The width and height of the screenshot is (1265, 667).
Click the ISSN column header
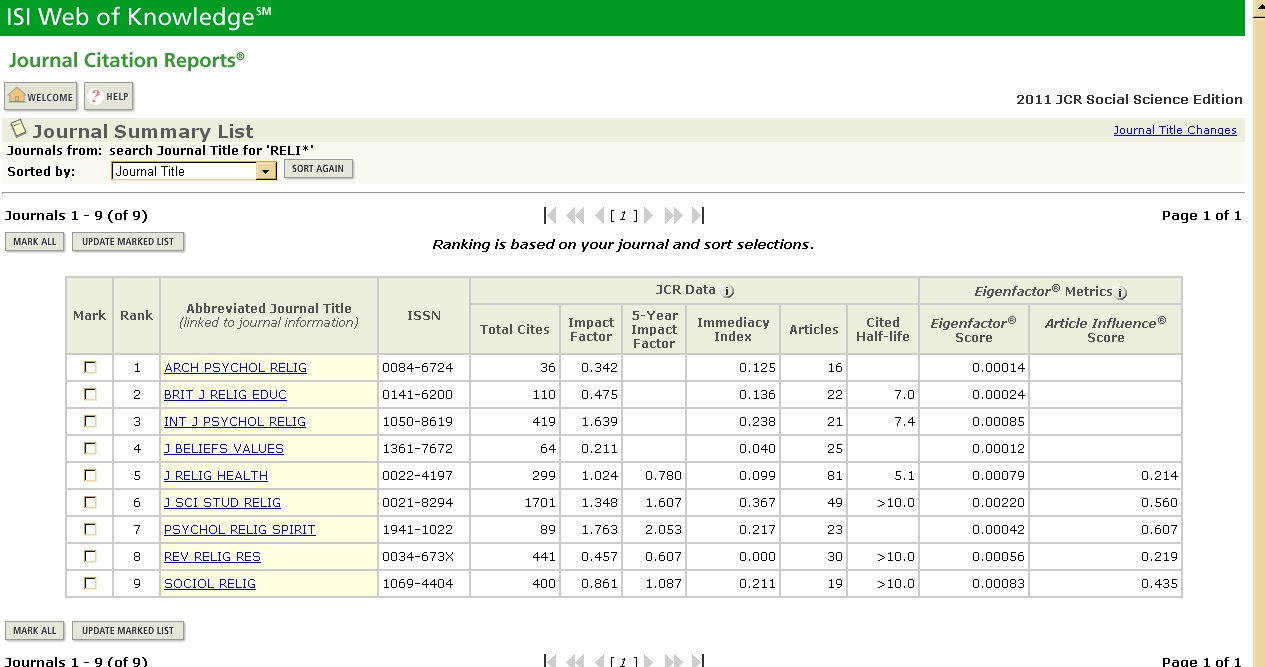pyautogui.click(x=424, y=316)
